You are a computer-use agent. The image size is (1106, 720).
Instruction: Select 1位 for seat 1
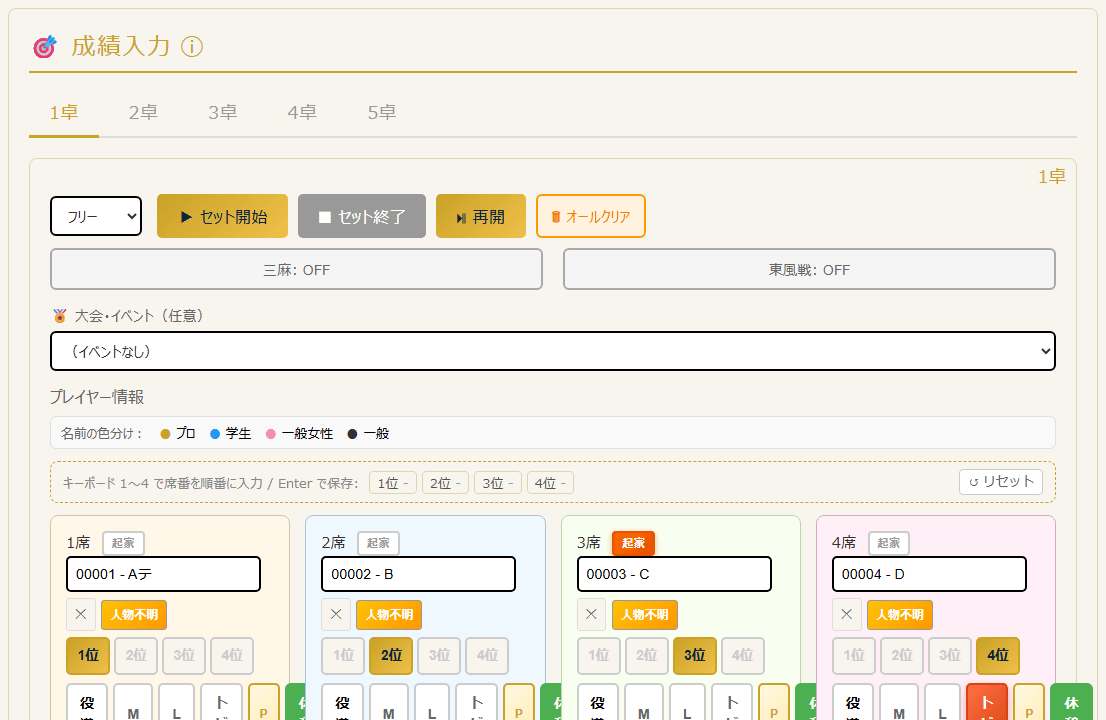tap(88, 656)
